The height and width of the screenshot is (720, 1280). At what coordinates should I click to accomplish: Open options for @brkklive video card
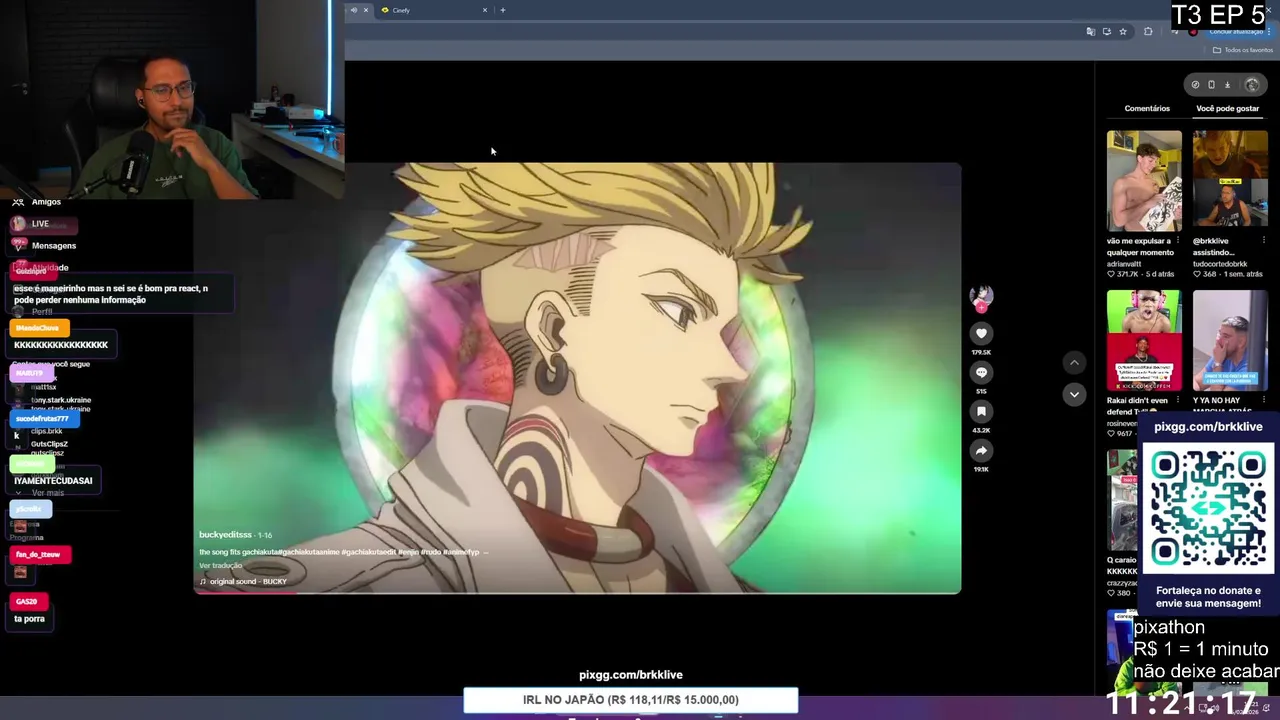click(1263, 241)
